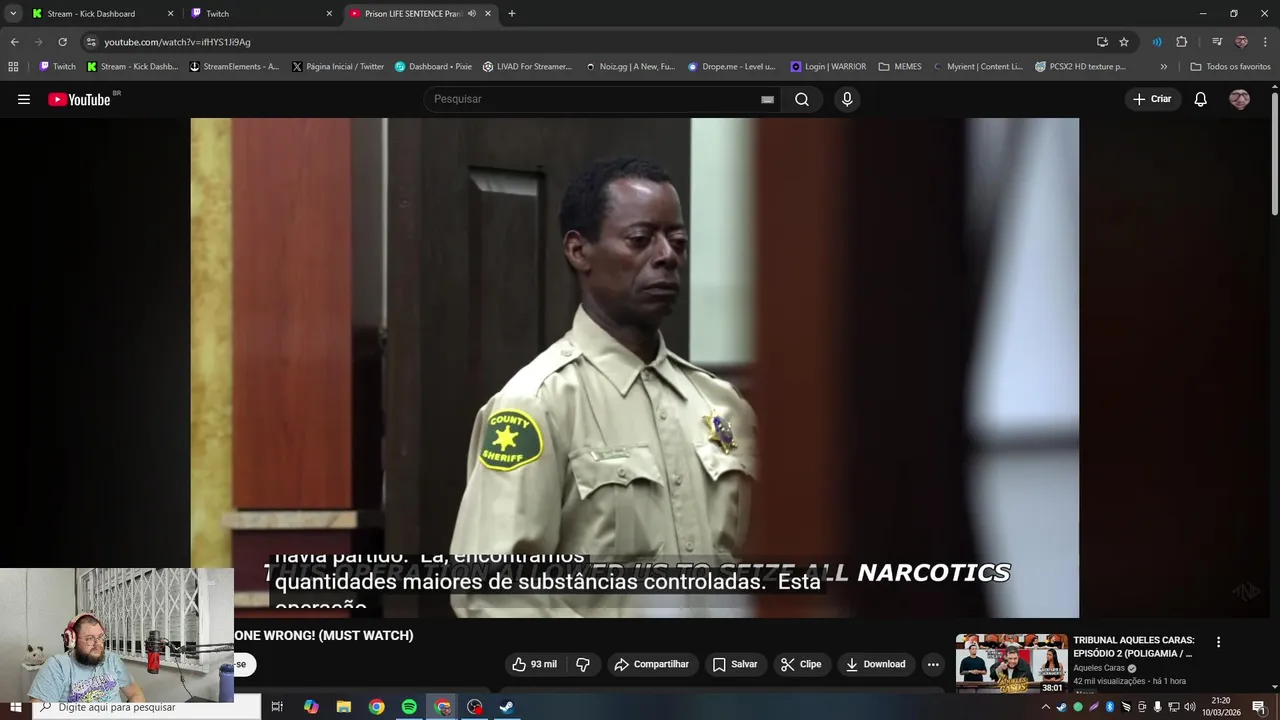1280x720 pixels.
Task: Open Task View on taskbar
Action: click(277, 707)
